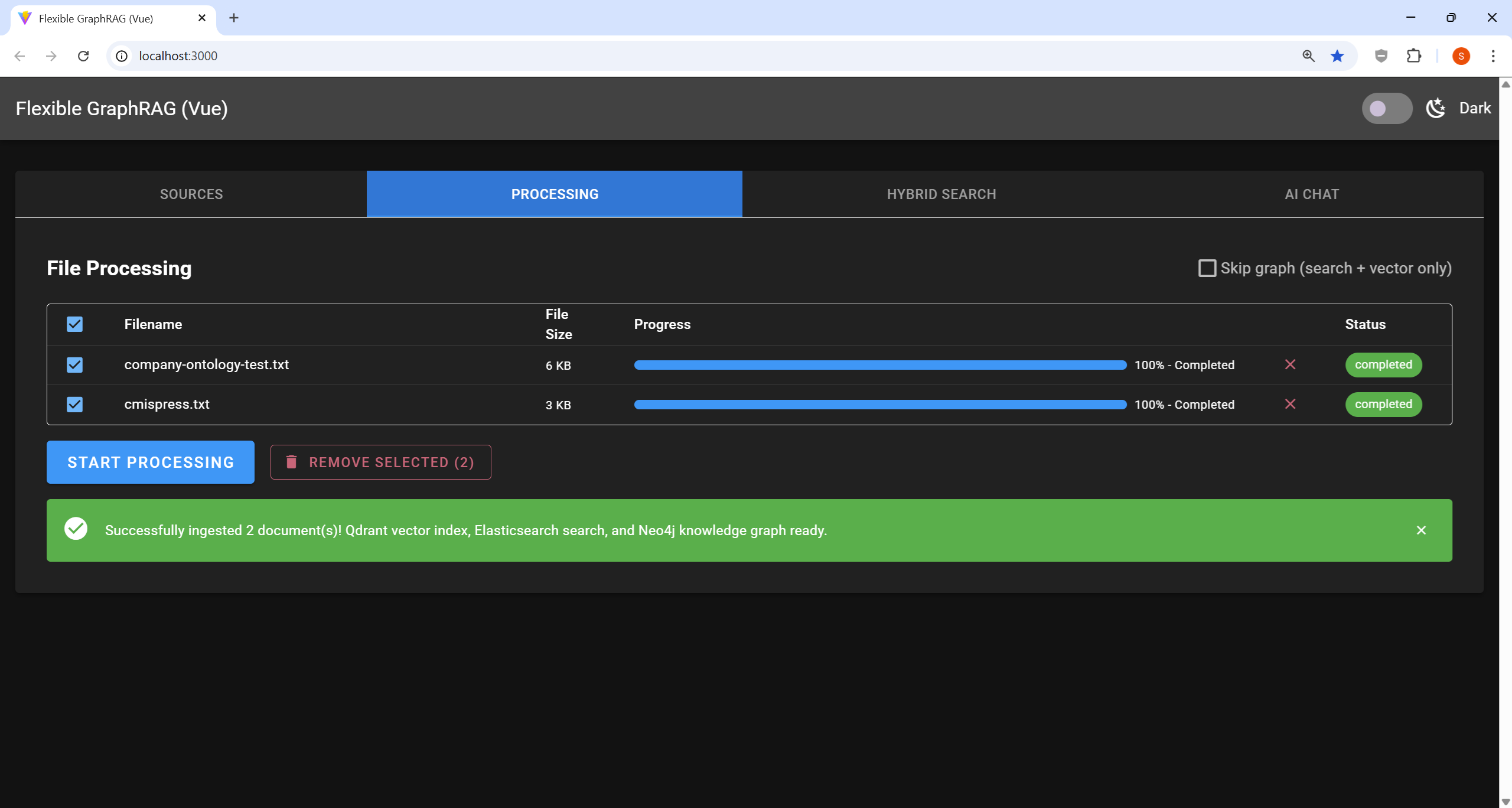Open browser extensions puzzle icon

(1413, 56)
